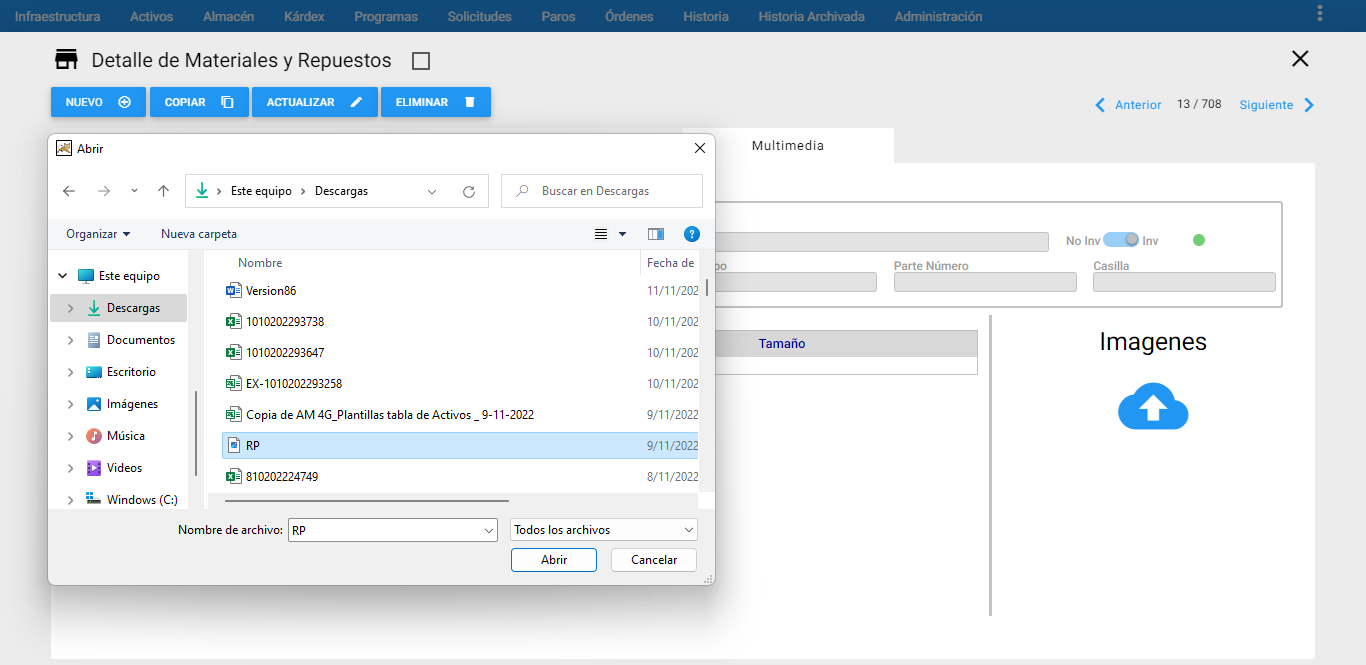Click the Música folder icon
This screenshot has height=665, width=1366.
94,436
